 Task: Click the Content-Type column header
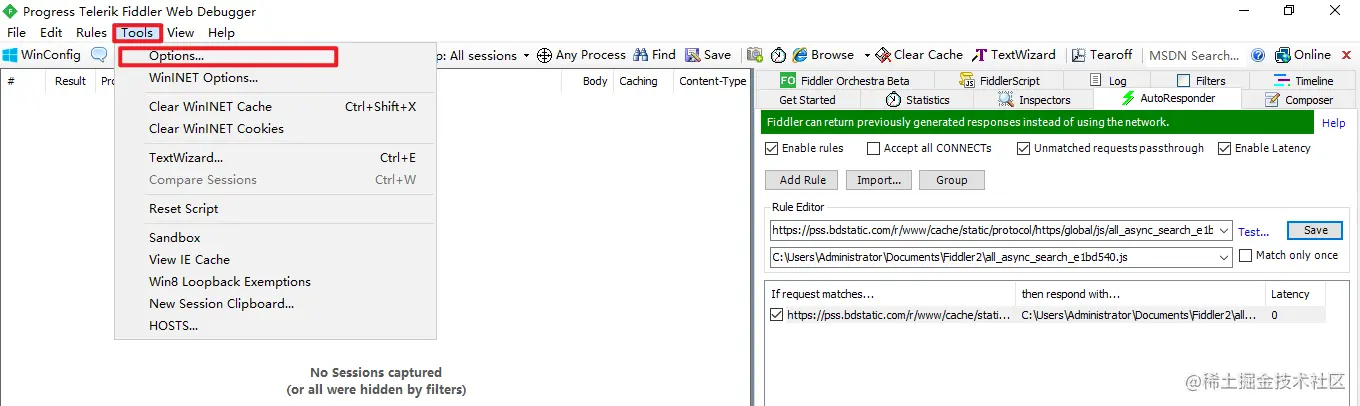point(712,81)
